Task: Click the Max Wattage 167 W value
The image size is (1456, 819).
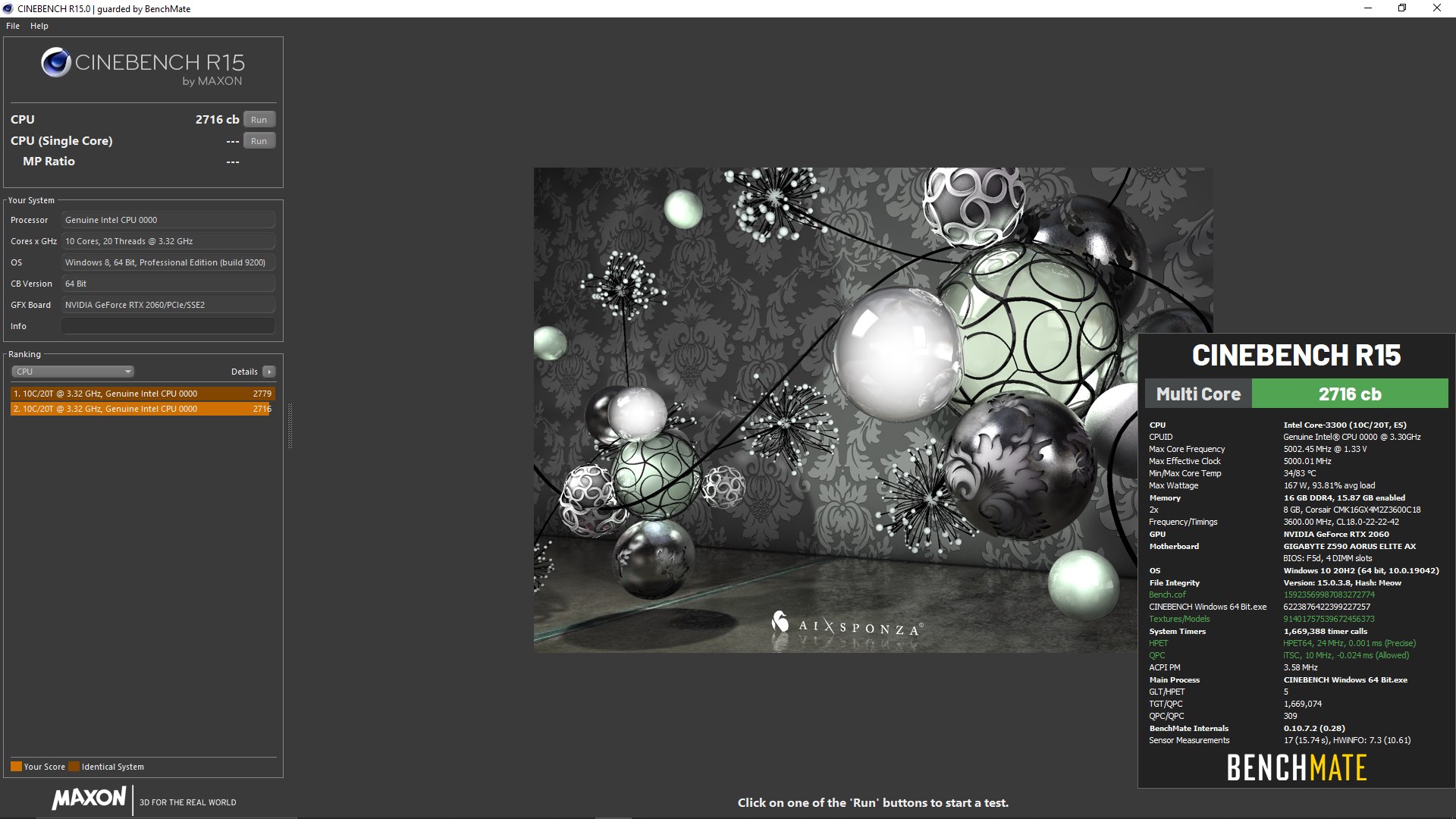Action: [x=1329, y=485]
